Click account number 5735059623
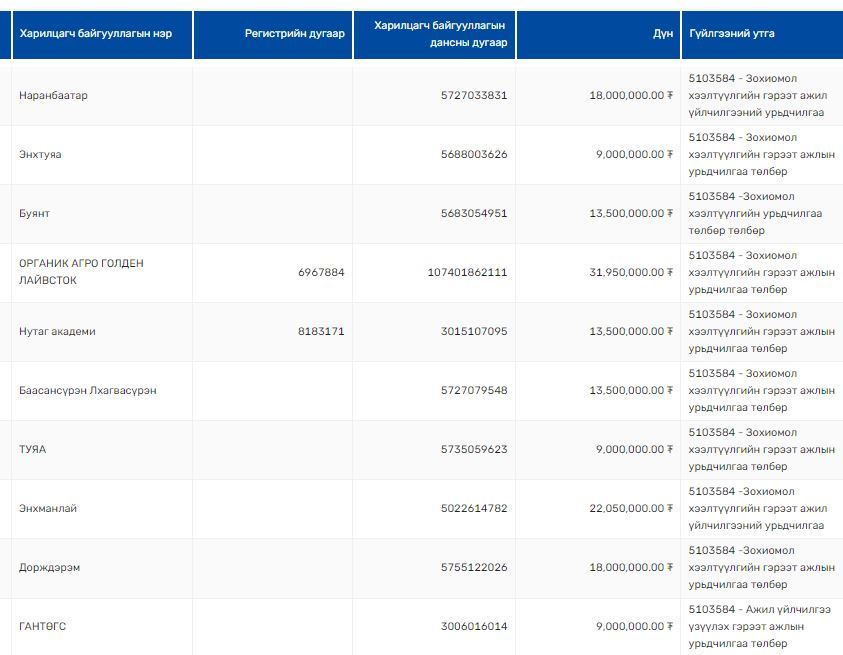Screen dimensions: 843x655 473,449
